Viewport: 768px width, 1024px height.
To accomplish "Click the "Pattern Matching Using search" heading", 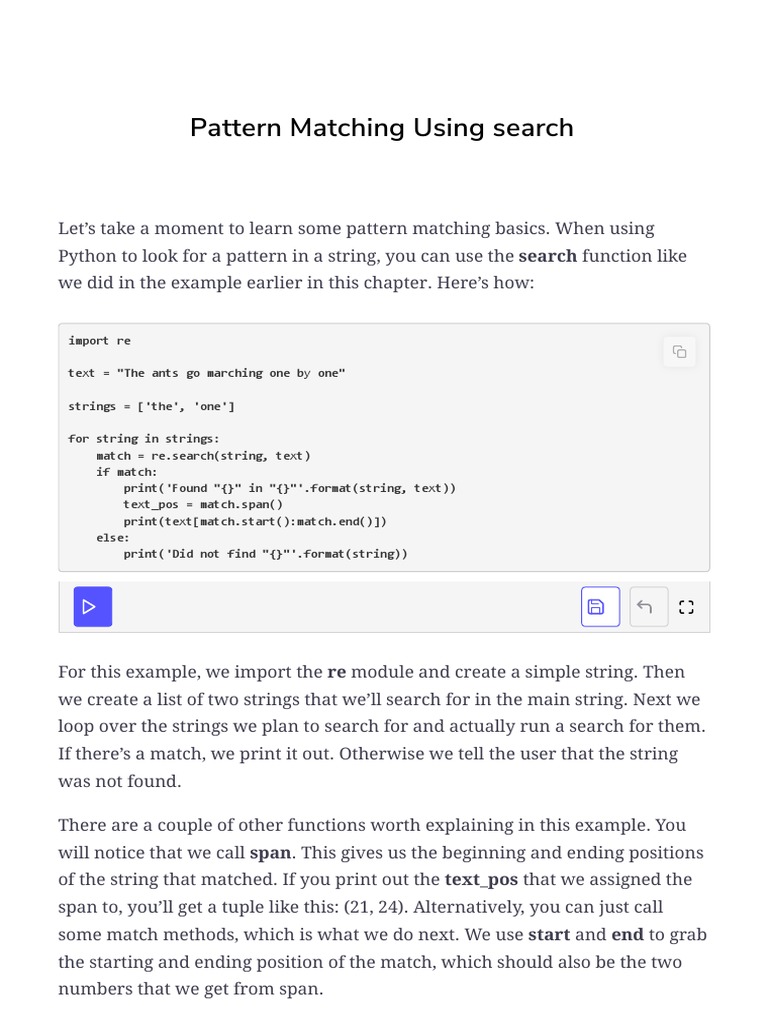I will (382, 128).
